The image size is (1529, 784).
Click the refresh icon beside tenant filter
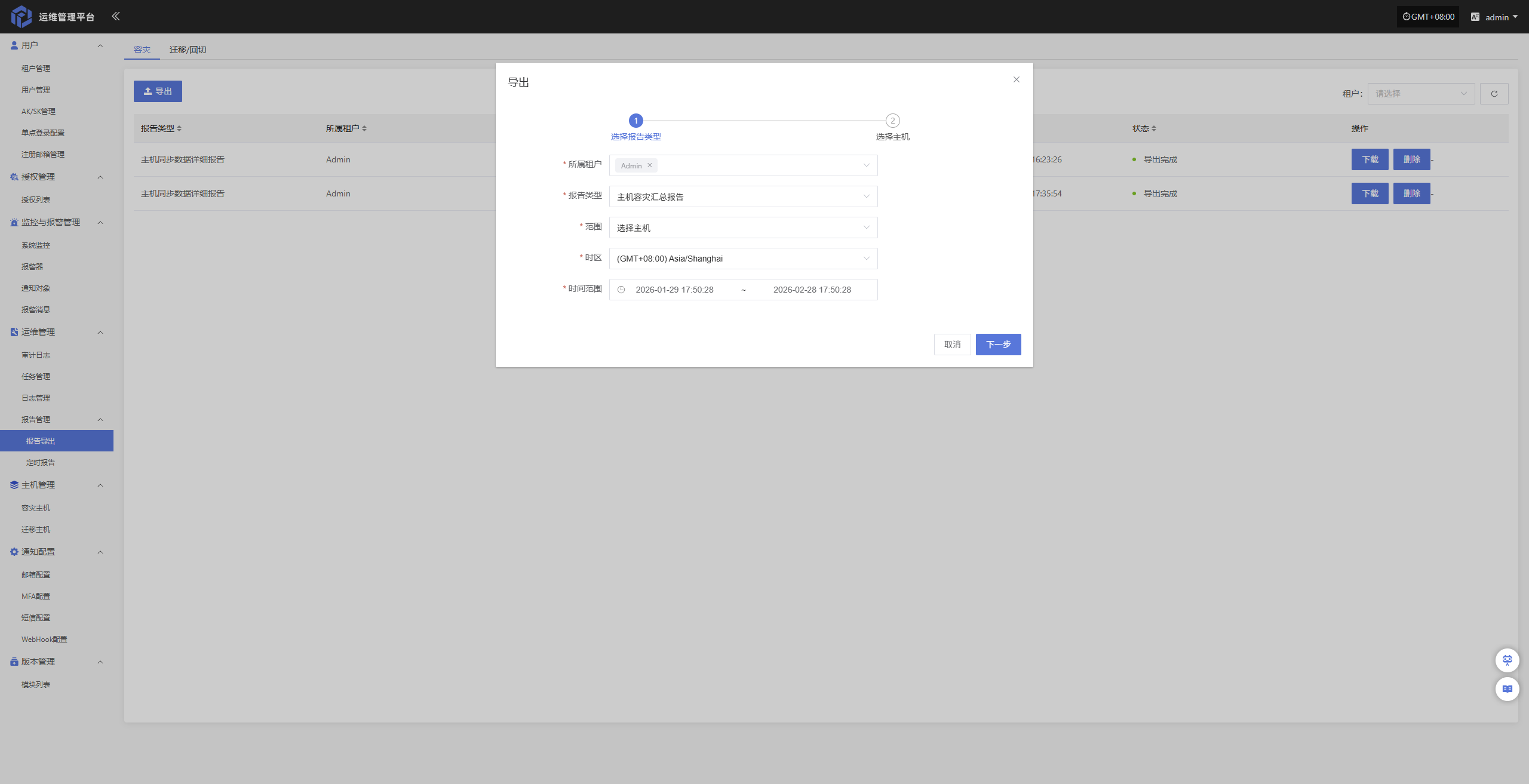click(x=1494, y=94)
